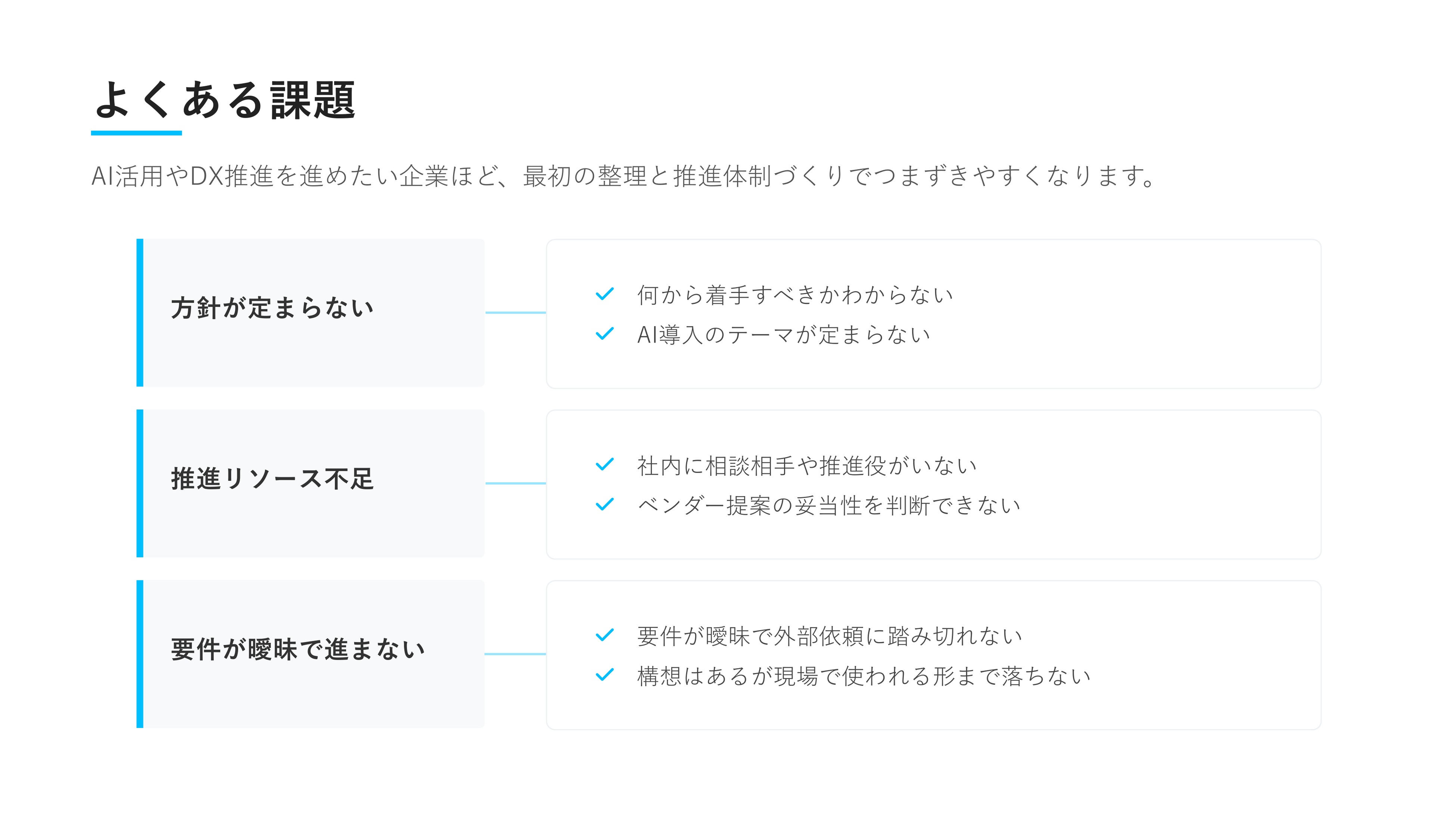Click the text 社内に相談相手や推進役がいない
Viewport: 1456px width, 819px height.
click(806, 466)
